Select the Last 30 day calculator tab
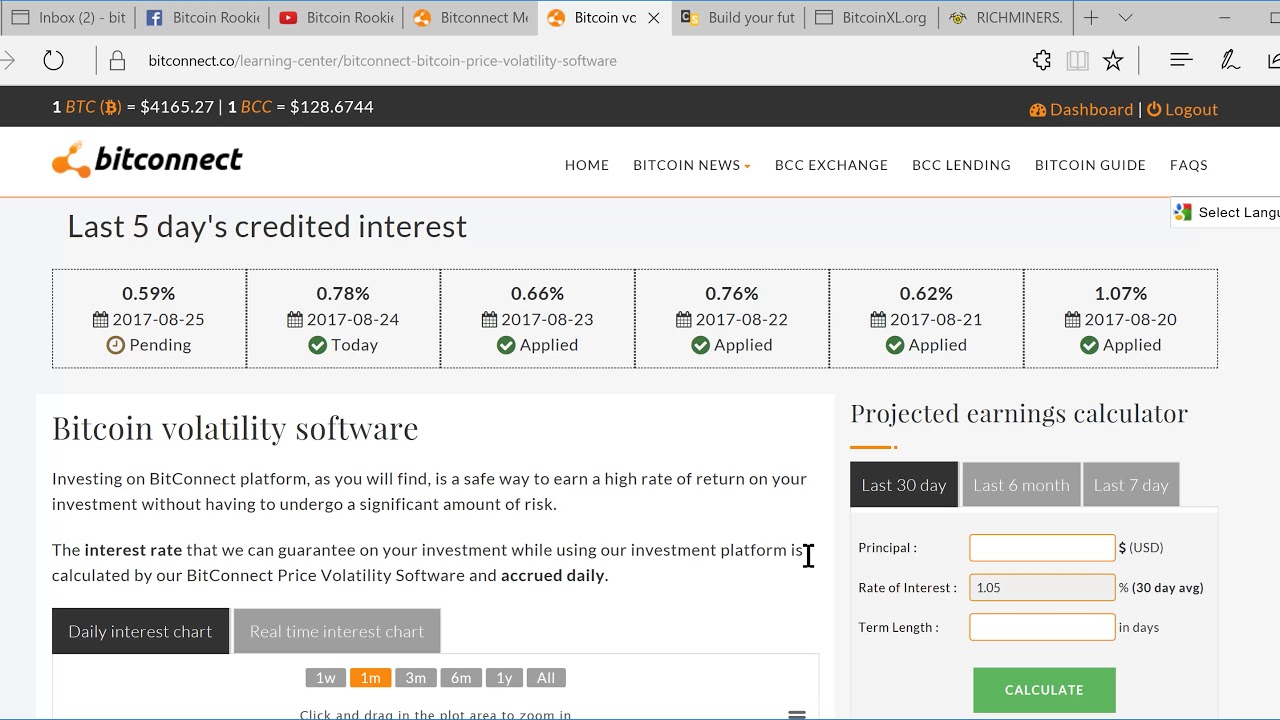1280x720 pixels. point(904,485)
